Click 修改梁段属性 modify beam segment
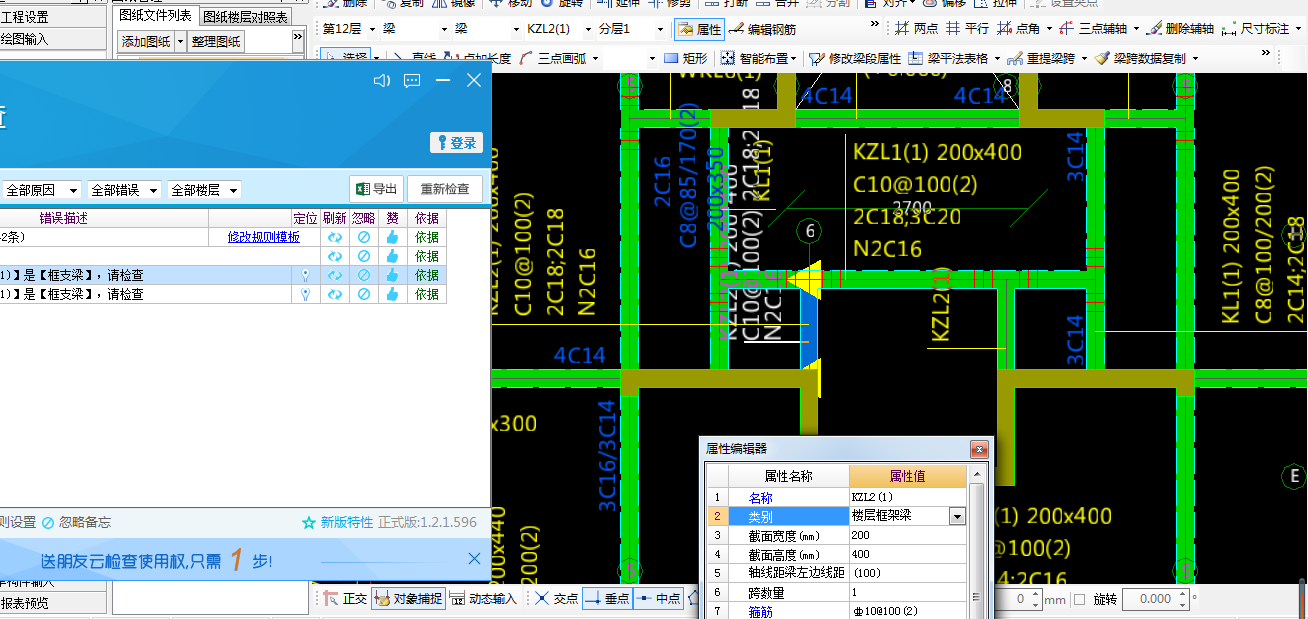The height and width of the screenshot is (619, 1308). pyautogui.click(x=855, y=59)
